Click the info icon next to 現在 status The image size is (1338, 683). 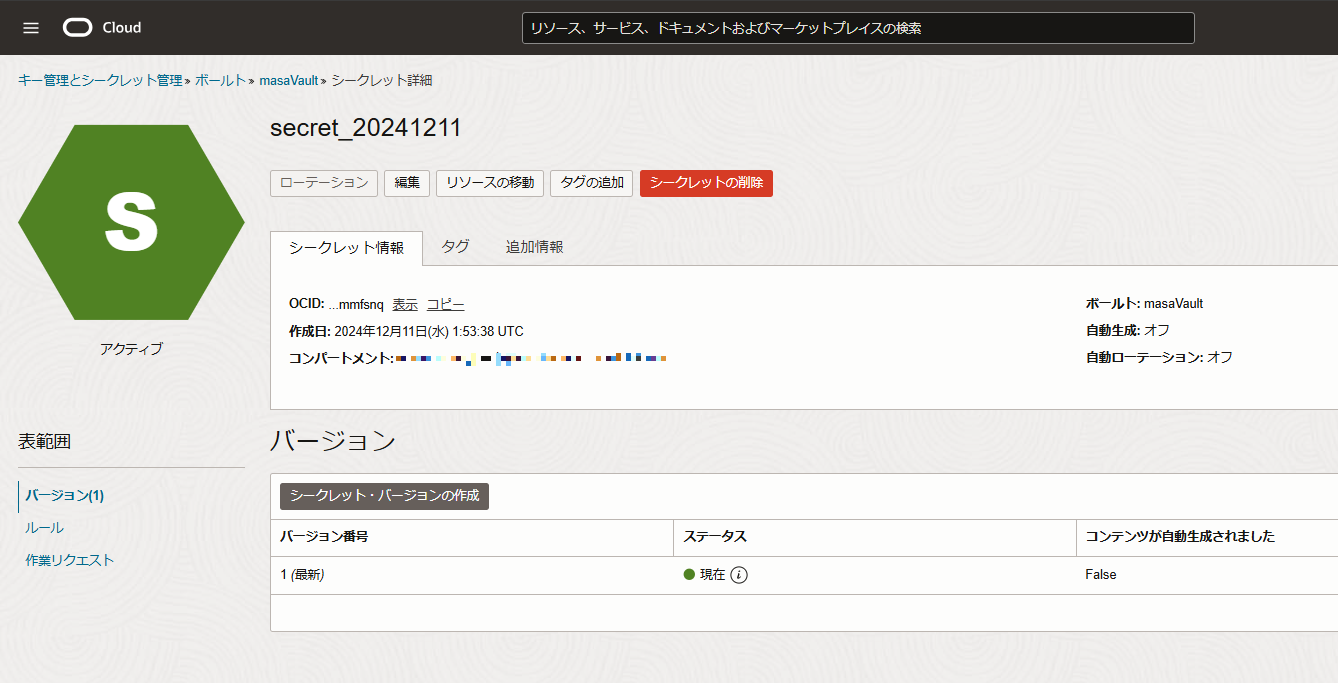[x=739, y=575]
